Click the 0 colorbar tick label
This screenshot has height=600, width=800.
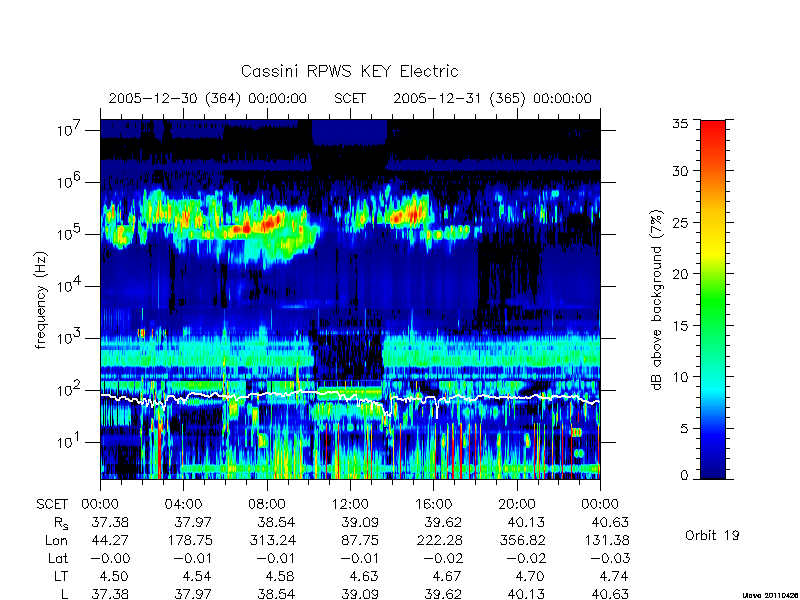click(684, 476)
